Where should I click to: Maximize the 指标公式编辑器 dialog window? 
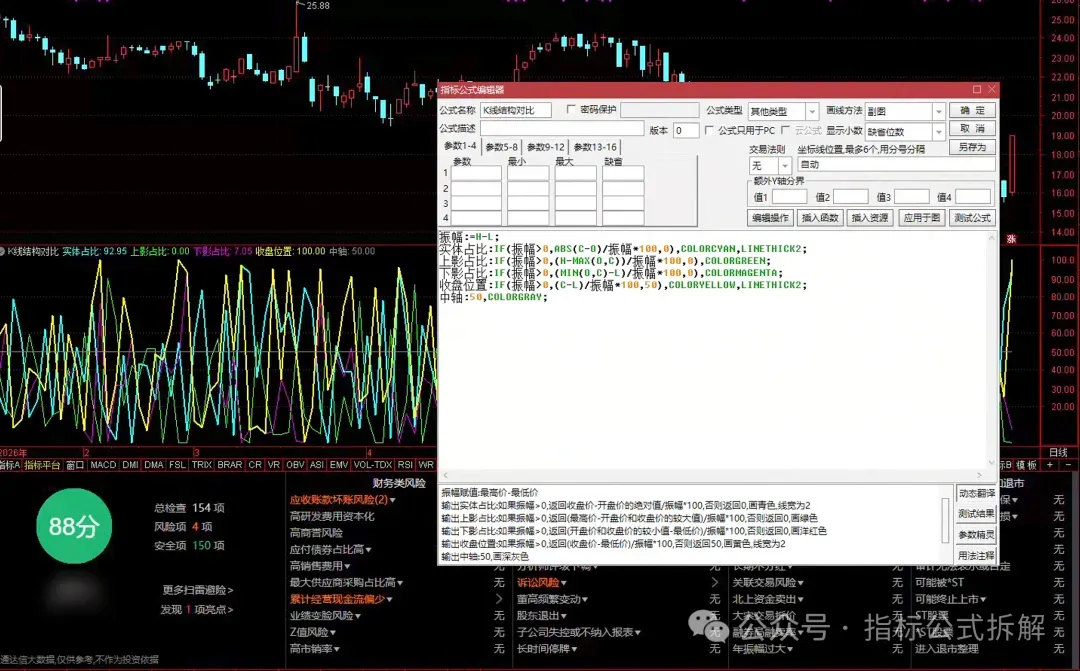coord(977,90)
